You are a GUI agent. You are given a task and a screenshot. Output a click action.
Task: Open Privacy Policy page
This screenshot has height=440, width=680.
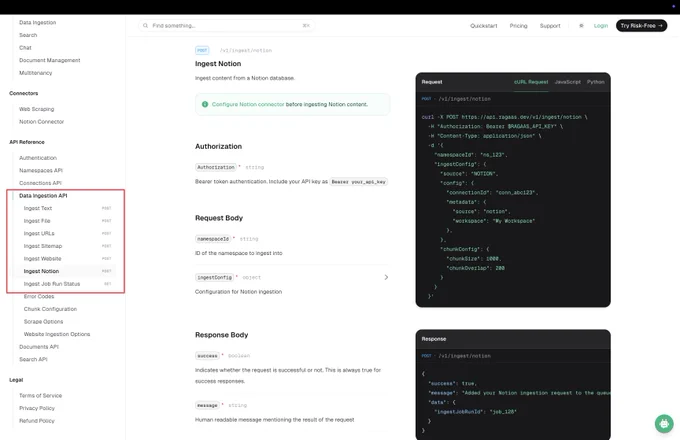pos(37,408)
